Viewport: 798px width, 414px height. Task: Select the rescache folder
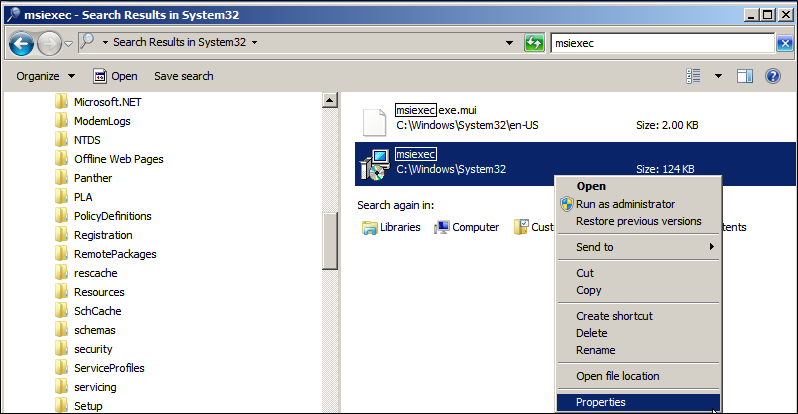coord(95,273)
